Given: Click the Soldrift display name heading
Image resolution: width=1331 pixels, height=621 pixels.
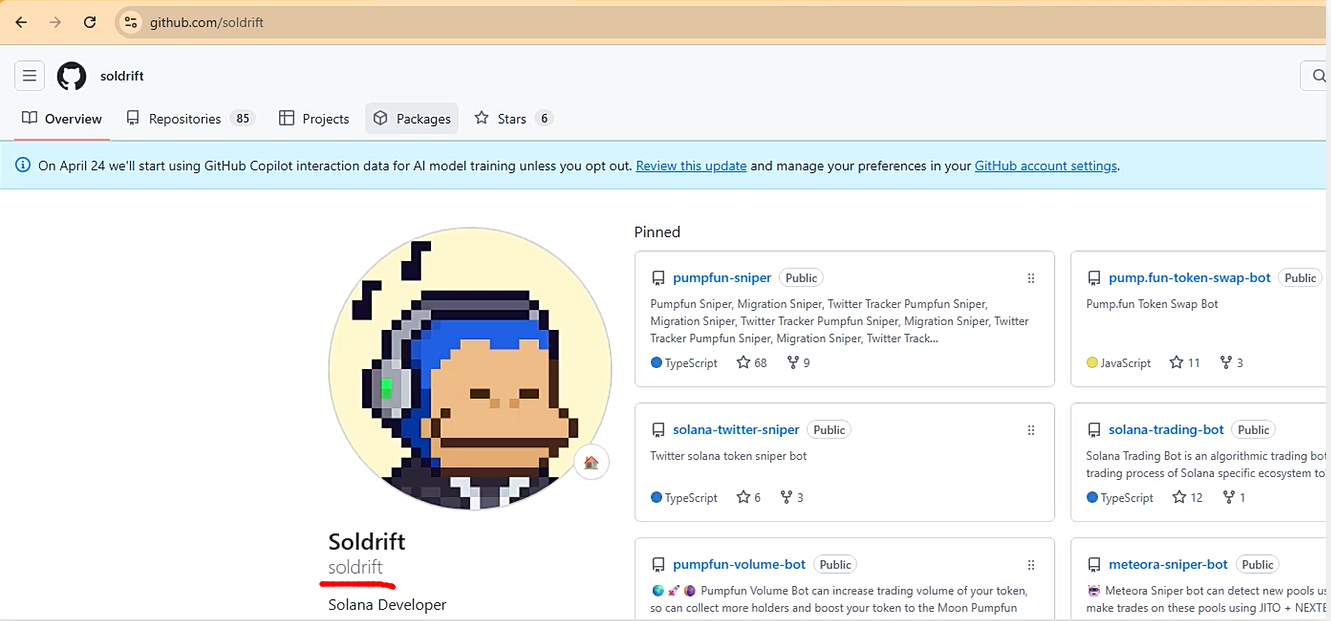Looking at the screenshot, I should coord(367,542).
